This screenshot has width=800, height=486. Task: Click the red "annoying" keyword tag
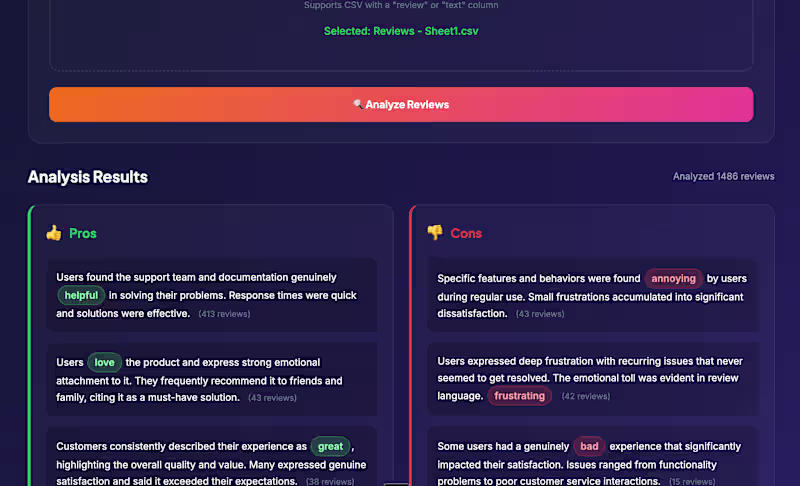[x=673, y=278]
